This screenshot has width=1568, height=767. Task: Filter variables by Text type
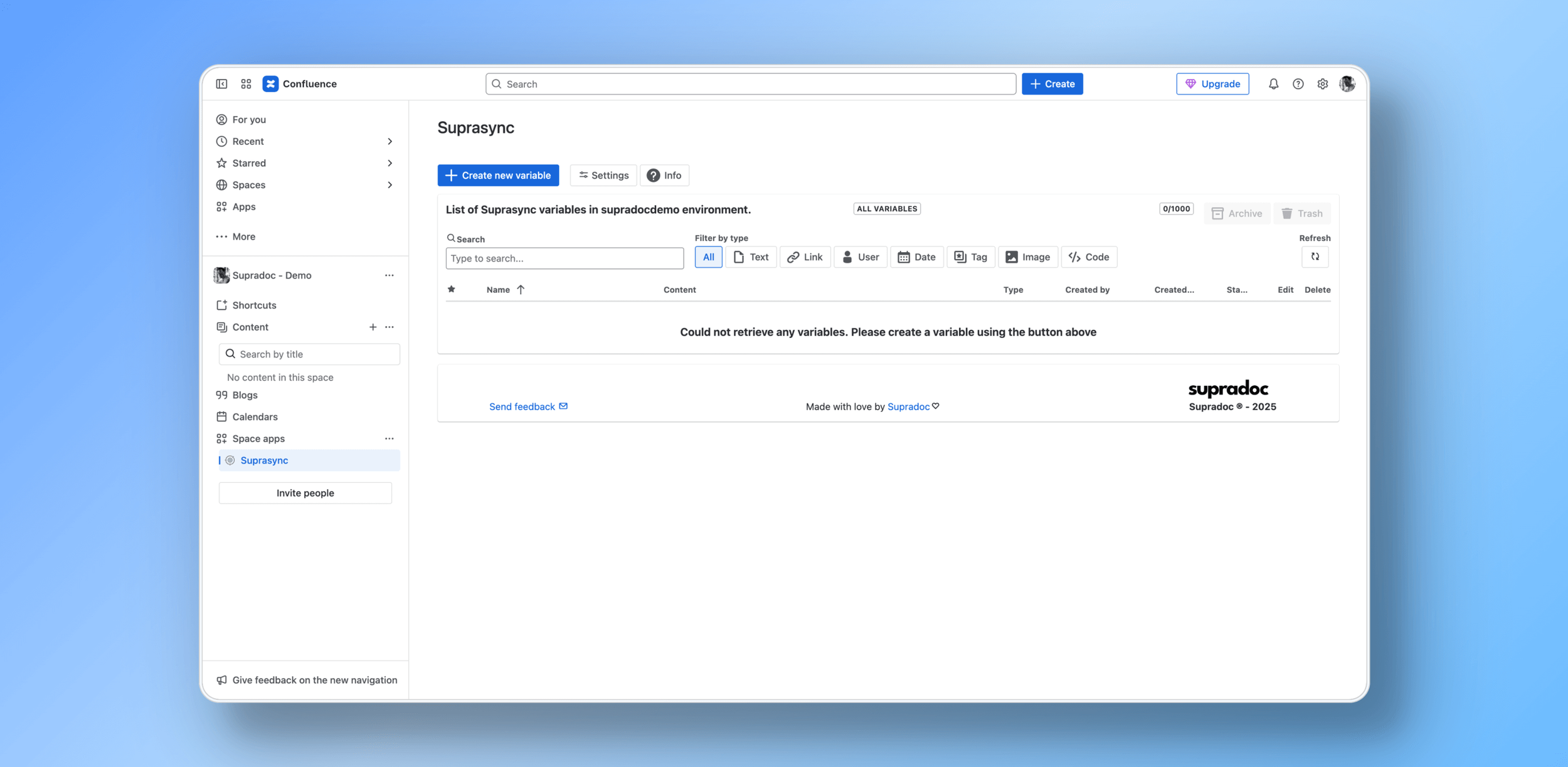click(751, 257)
